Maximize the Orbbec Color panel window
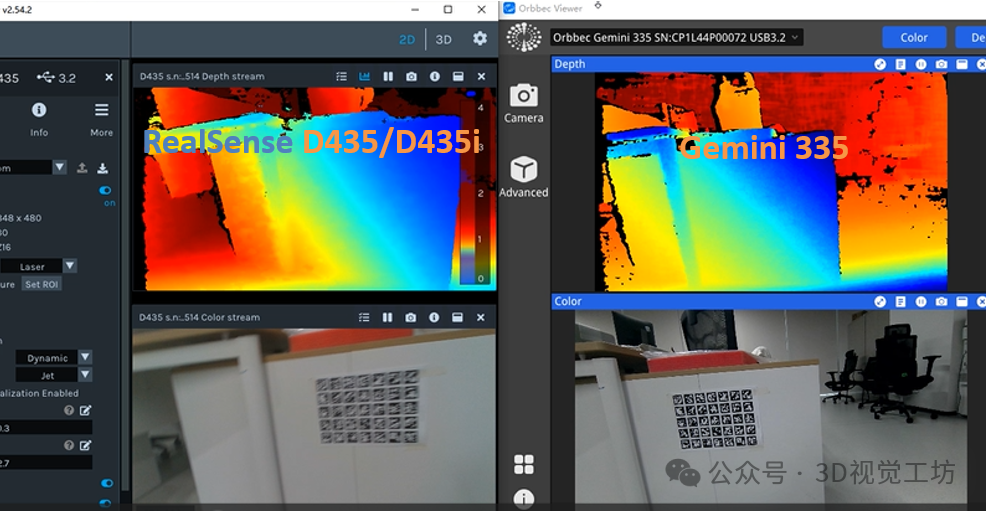This screenshot has height=511, width=986. 961,302
